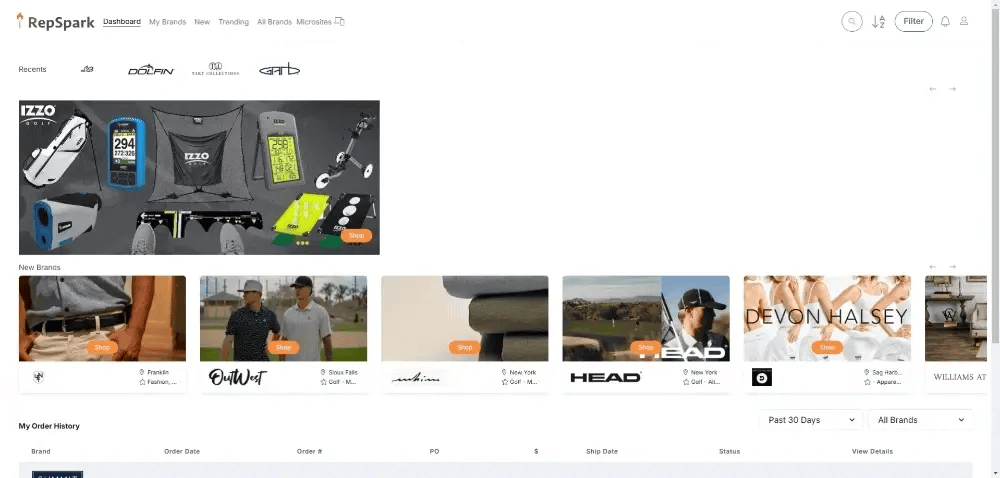Click Shop button on IZZO banner

[x=357, y=235]
